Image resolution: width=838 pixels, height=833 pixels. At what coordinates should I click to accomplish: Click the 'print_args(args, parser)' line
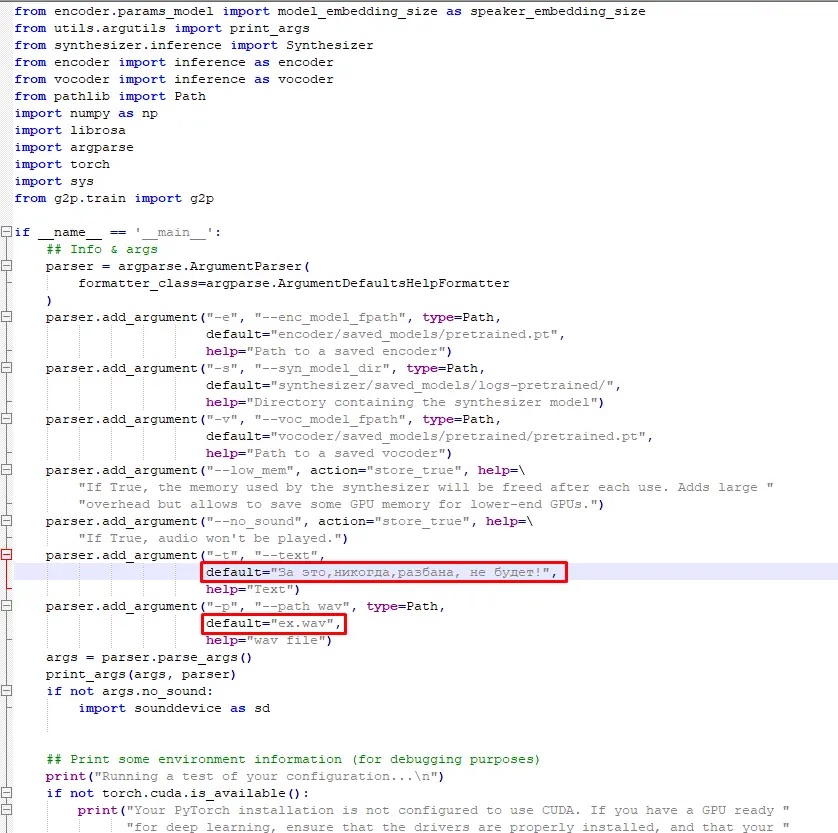[141, 674]
